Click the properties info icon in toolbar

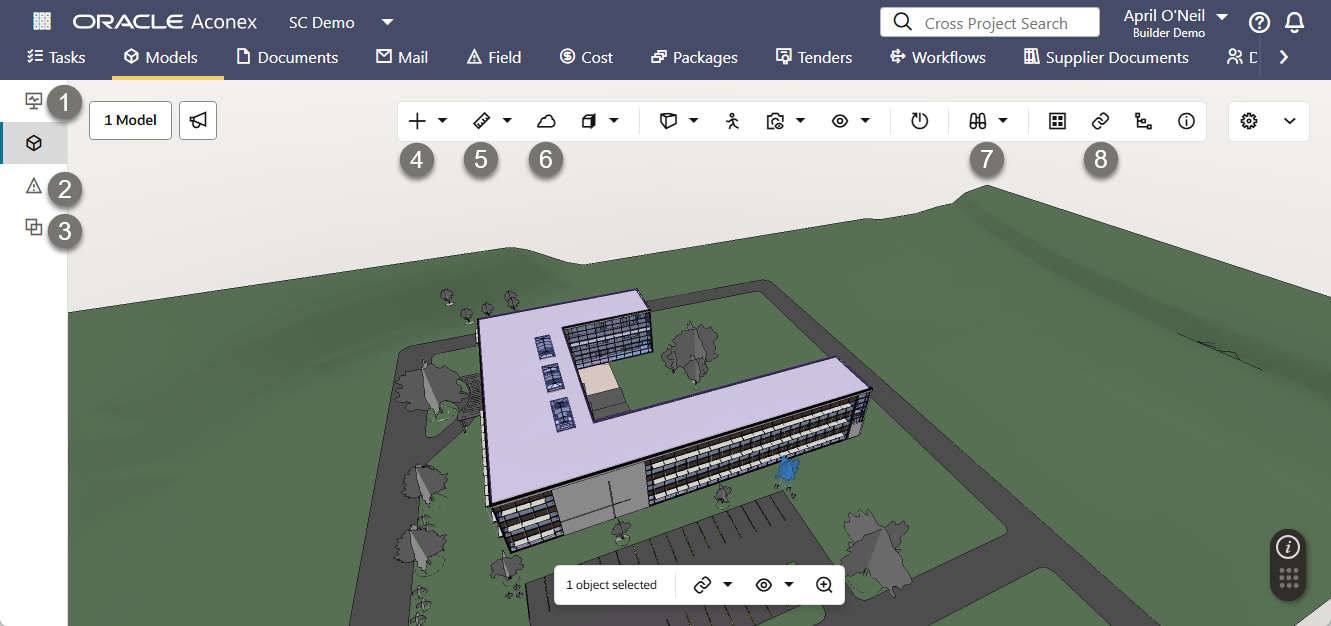(1186, 121)
